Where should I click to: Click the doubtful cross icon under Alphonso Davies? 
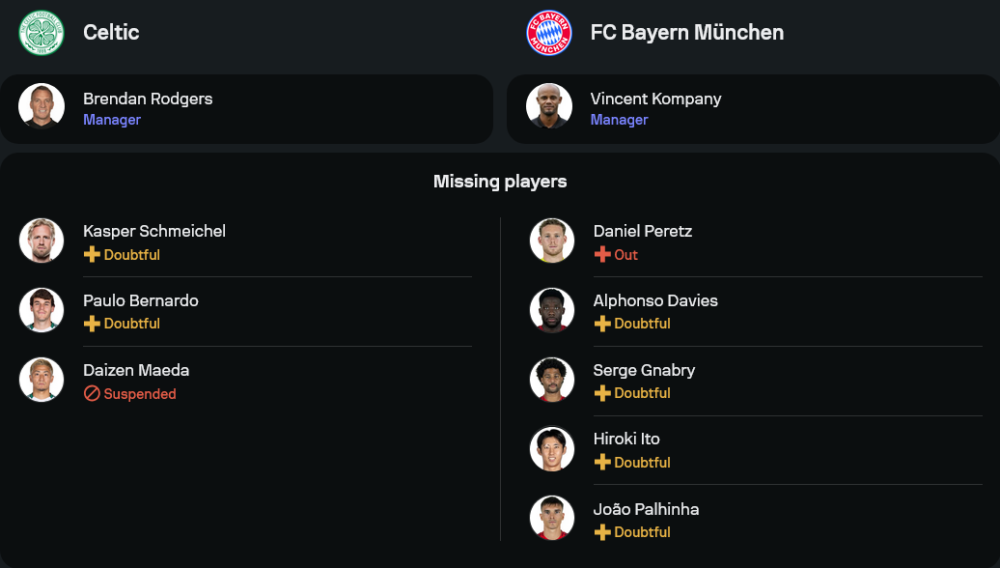click(x=602, y=324)
